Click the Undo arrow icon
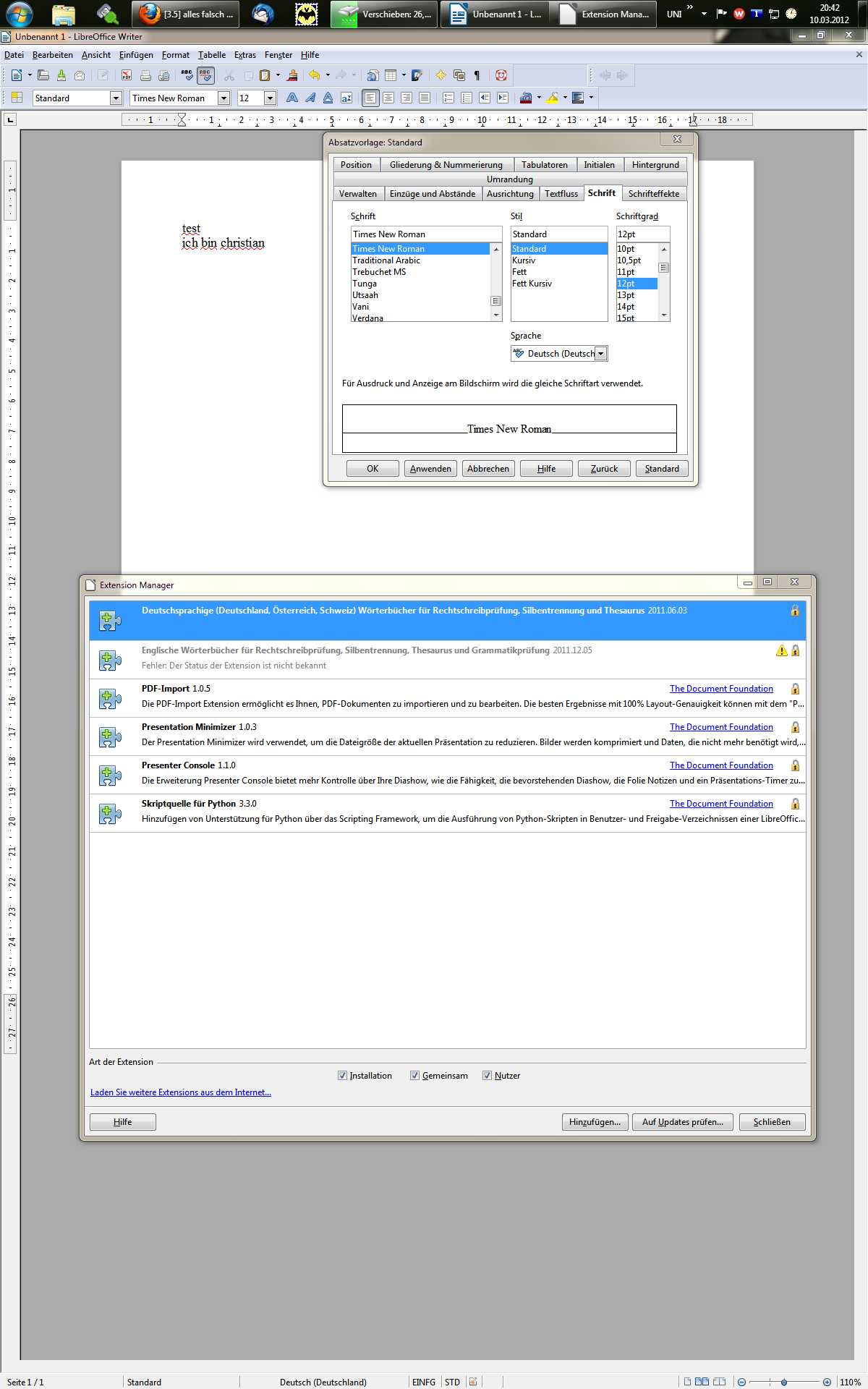The image size is (868, 1389). [x=315, y=75]
